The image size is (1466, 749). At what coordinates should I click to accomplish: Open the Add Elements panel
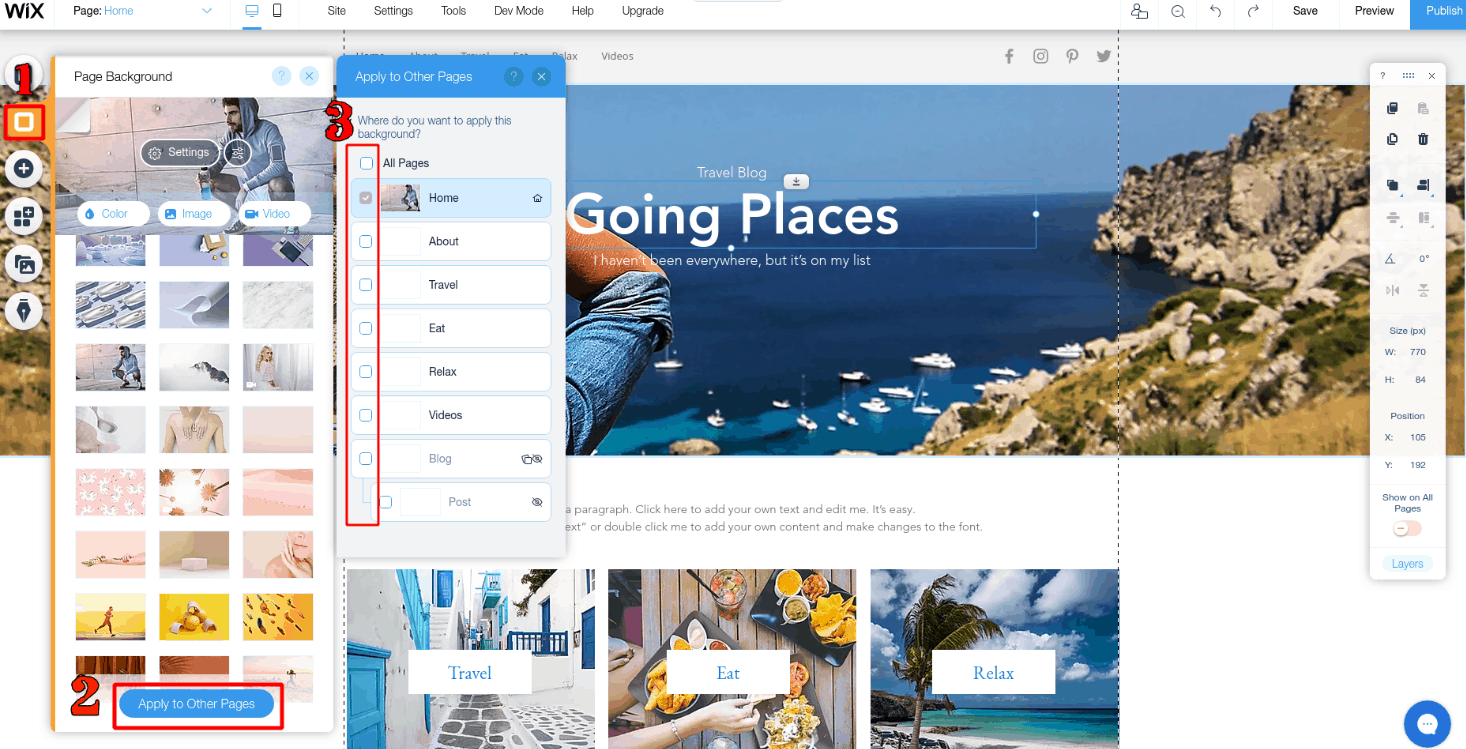pyautogui.click(x=23, y=169)
